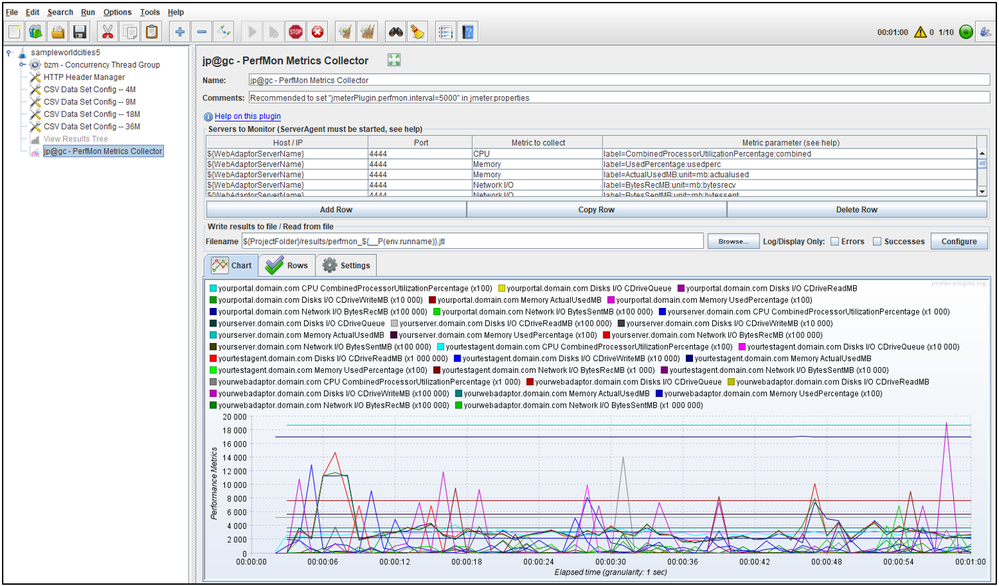Open the binoculars Search icon

(395, 32)
